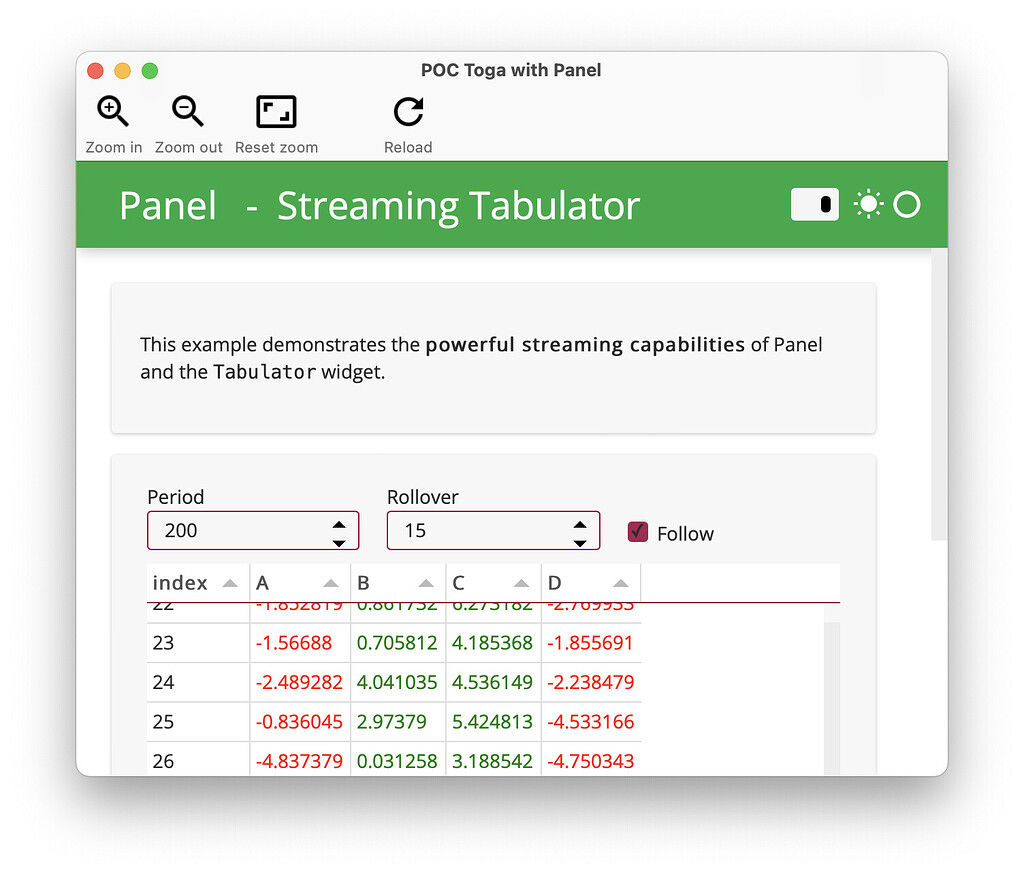The image size is (1024, 876).
Task: Click the Reset zoom icon
Action: point(275,111)
